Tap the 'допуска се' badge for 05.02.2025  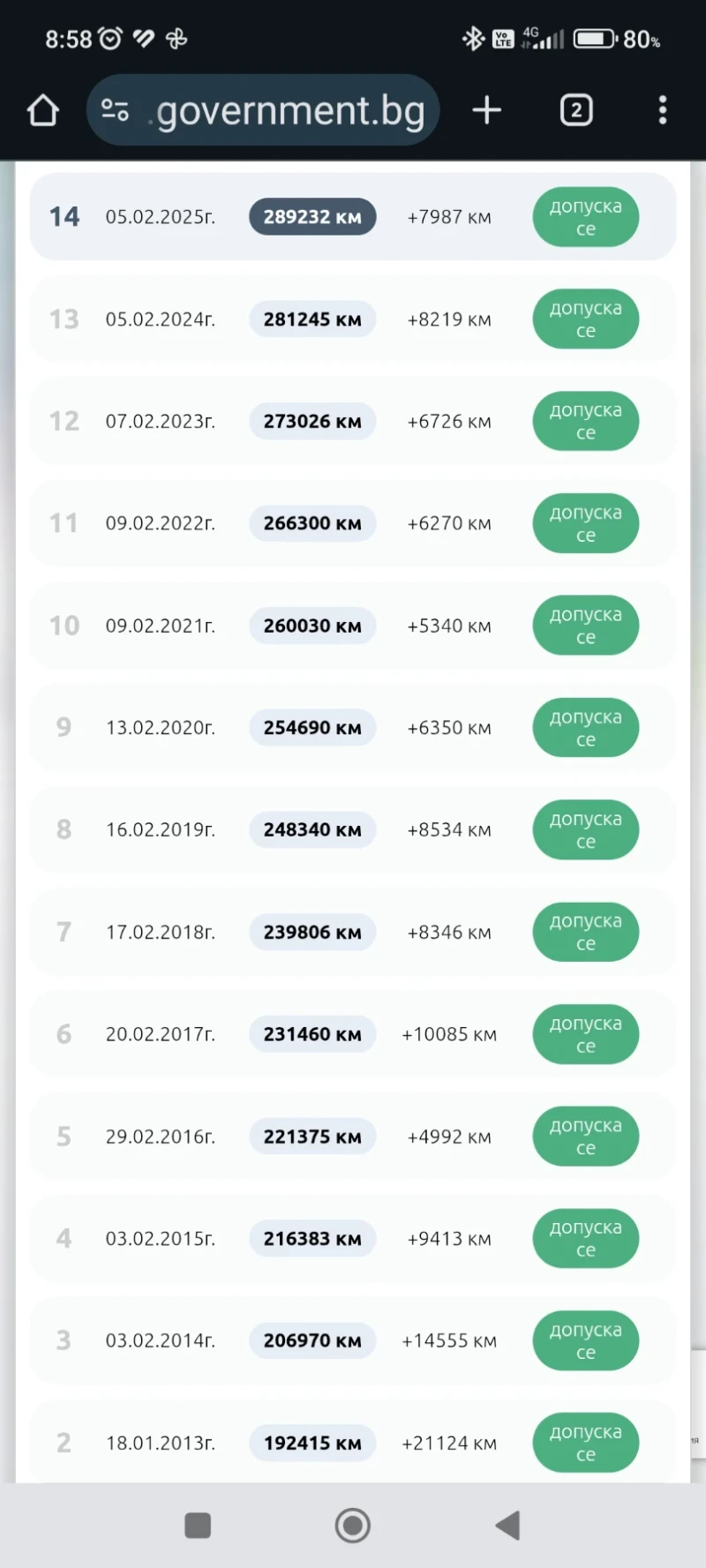pyautogui.click(x=585, y=217)
